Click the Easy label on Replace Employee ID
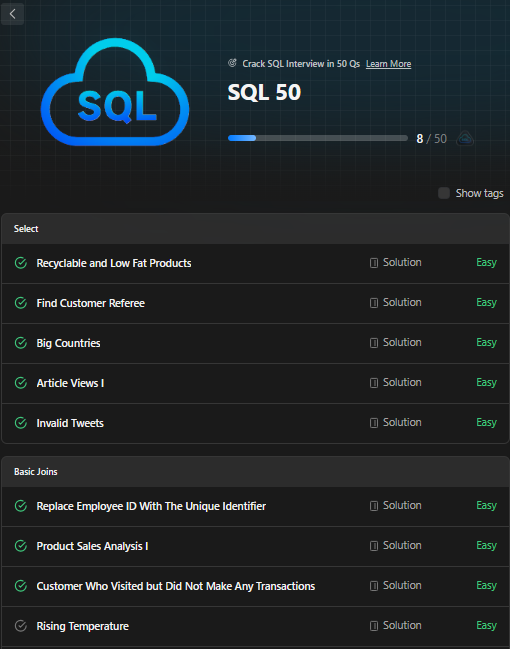Viewport: 510px width, 649px height. [x=486, y=506]
